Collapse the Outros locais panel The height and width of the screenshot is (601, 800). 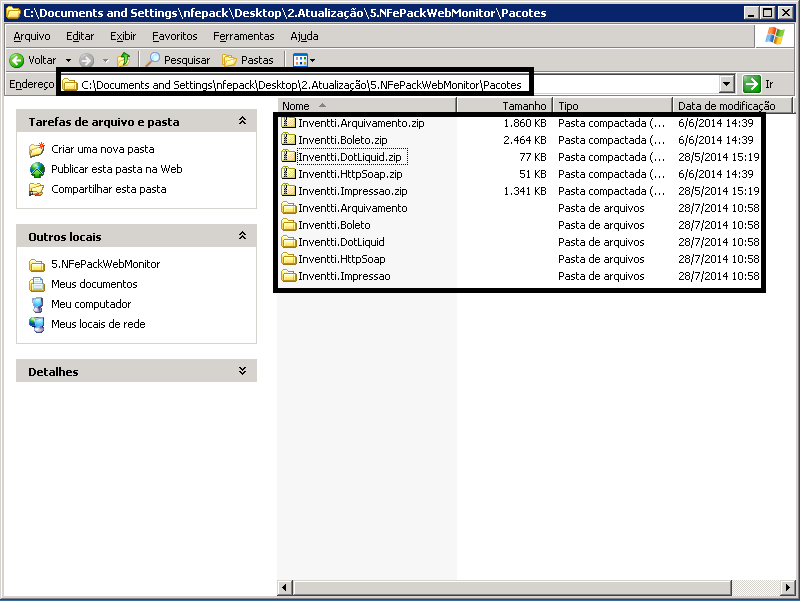(242, 236)
